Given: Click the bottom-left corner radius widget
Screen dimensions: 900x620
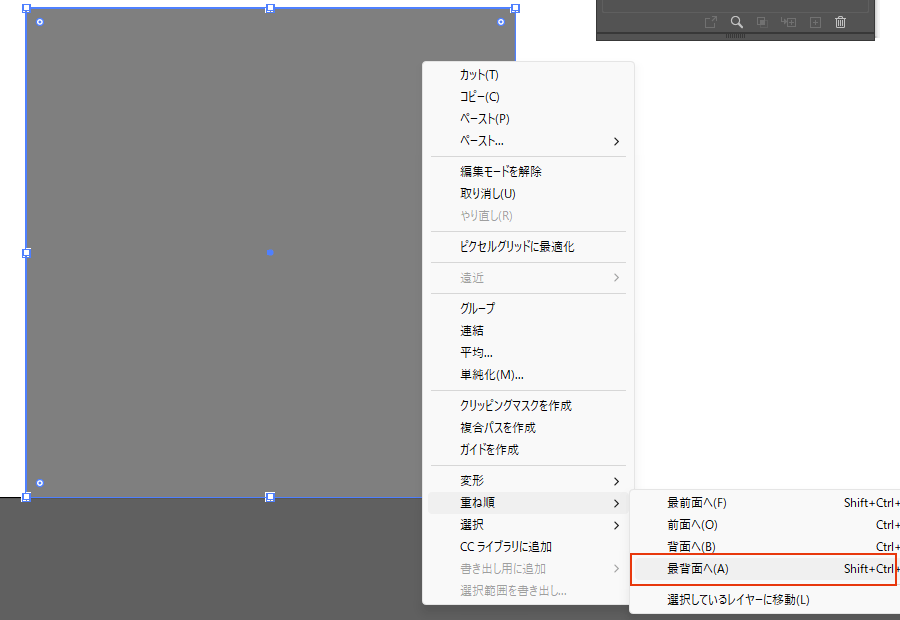Looking at the screenshot, I should [x=40, y=483].
